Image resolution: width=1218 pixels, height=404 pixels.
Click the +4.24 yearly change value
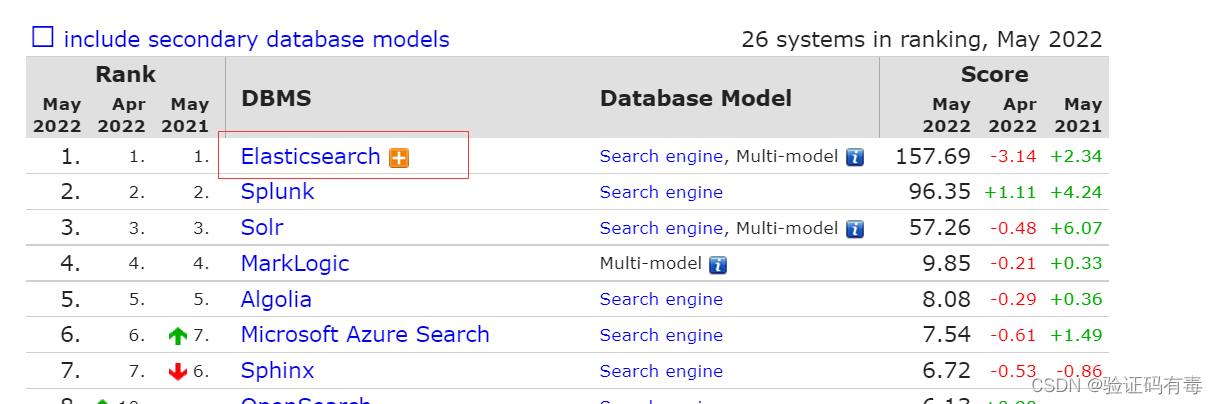coord(1076,193)
